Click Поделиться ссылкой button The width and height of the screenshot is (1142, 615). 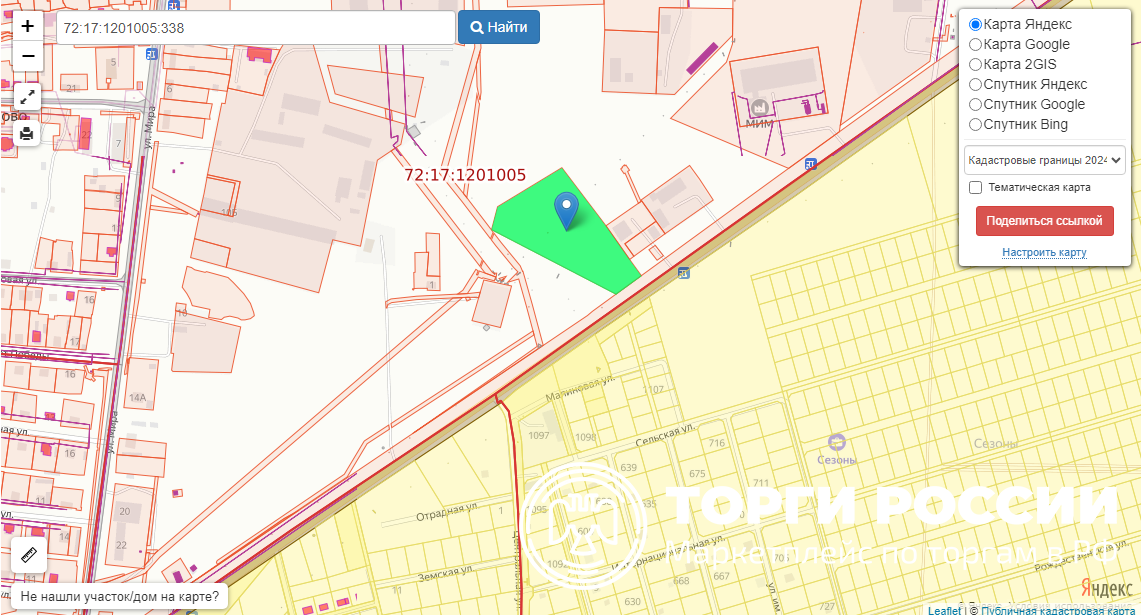tap(1044, 221)
